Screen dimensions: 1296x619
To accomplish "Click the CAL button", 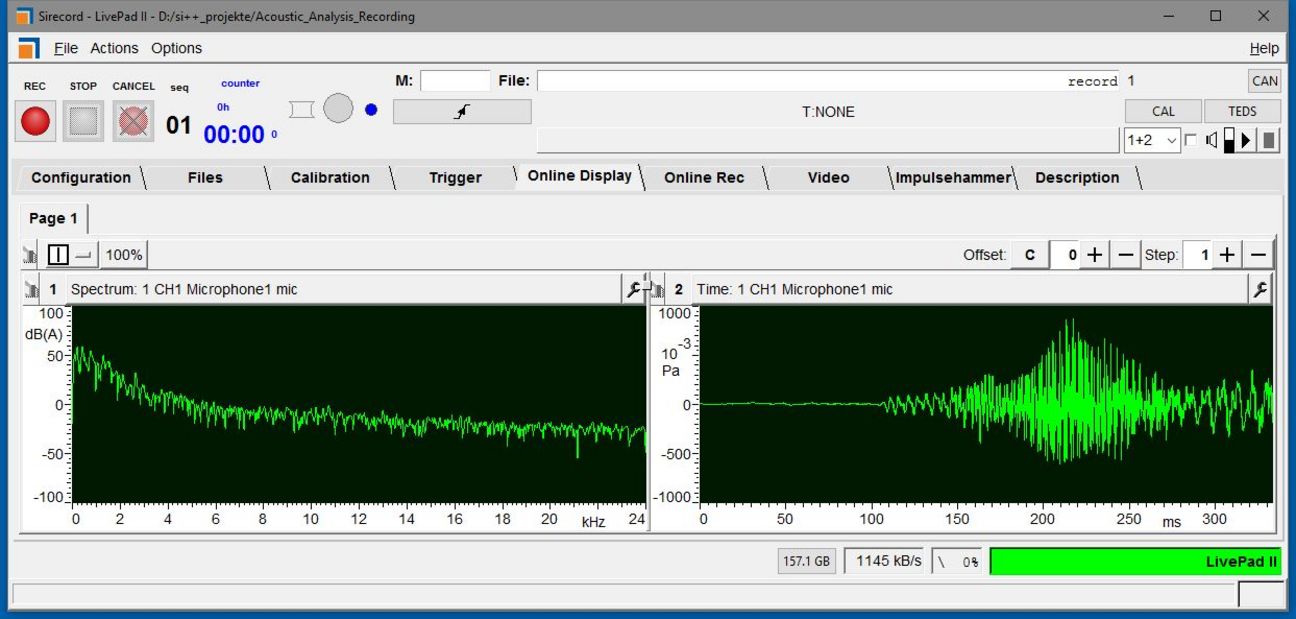I will pos(1163,111).
